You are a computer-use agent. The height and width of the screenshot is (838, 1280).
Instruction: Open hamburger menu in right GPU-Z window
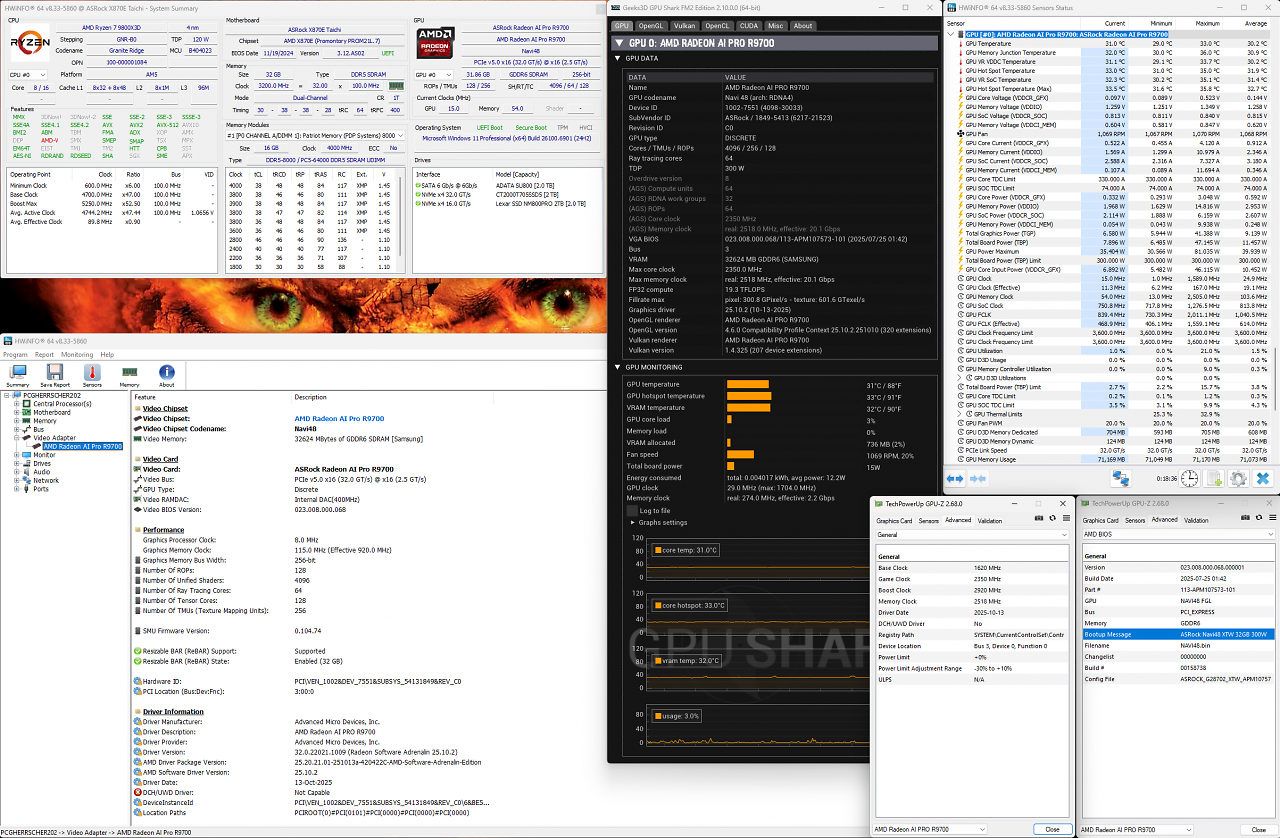point(1271,518)
